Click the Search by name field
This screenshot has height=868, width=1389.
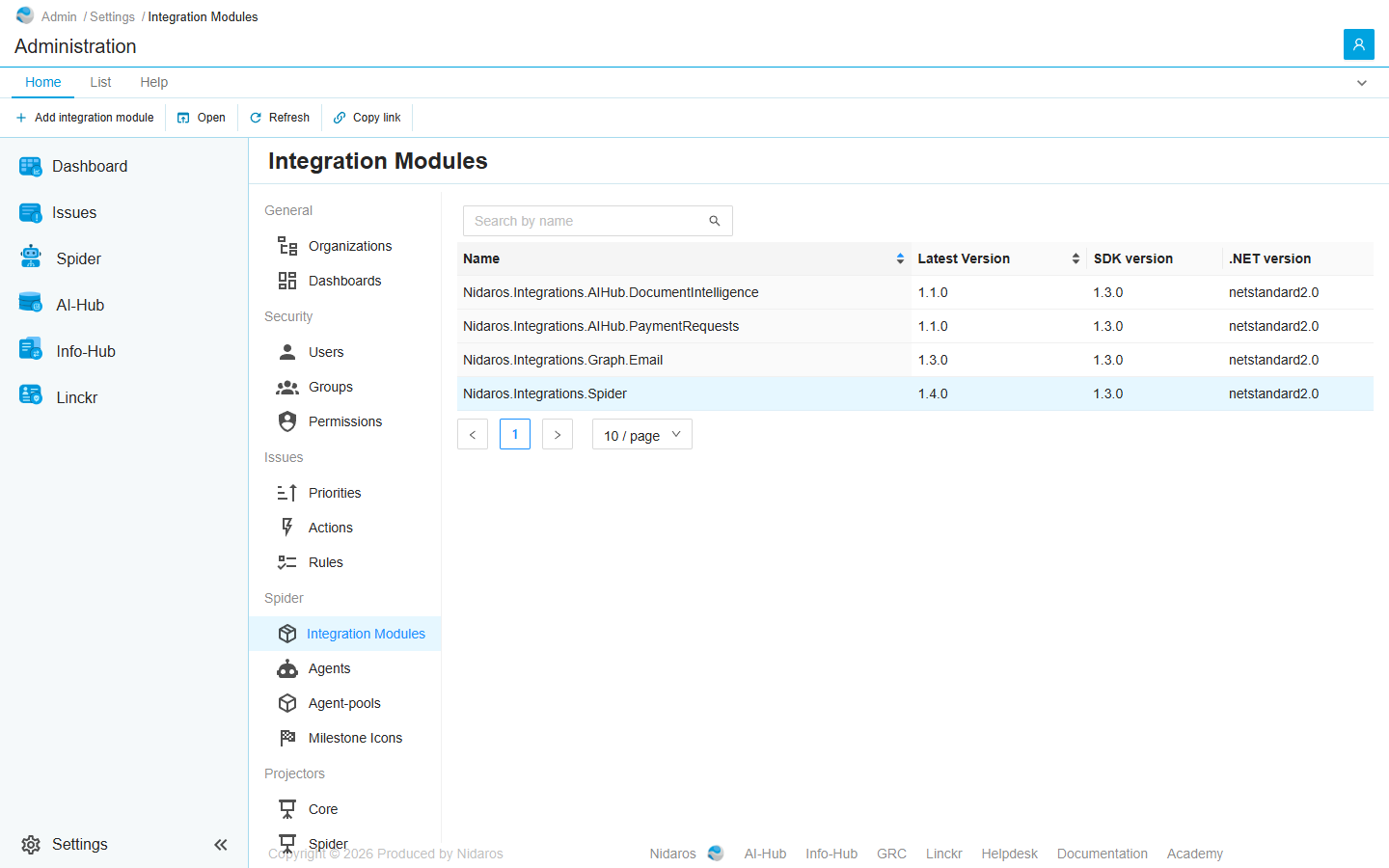coord(598,221)
